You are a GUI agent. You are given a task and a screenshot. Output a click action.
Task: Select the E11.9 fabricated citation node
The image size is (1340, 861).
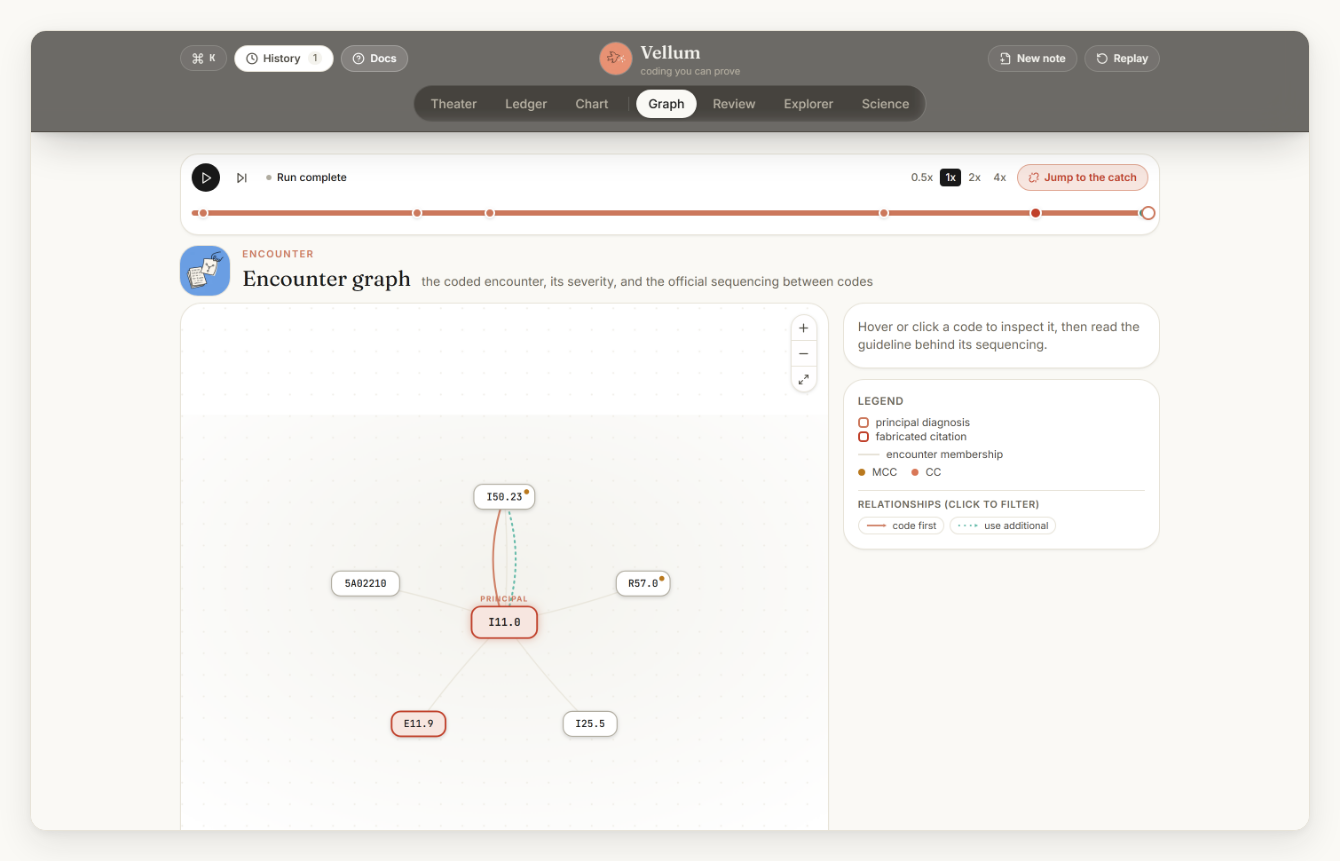coord(418,724)
